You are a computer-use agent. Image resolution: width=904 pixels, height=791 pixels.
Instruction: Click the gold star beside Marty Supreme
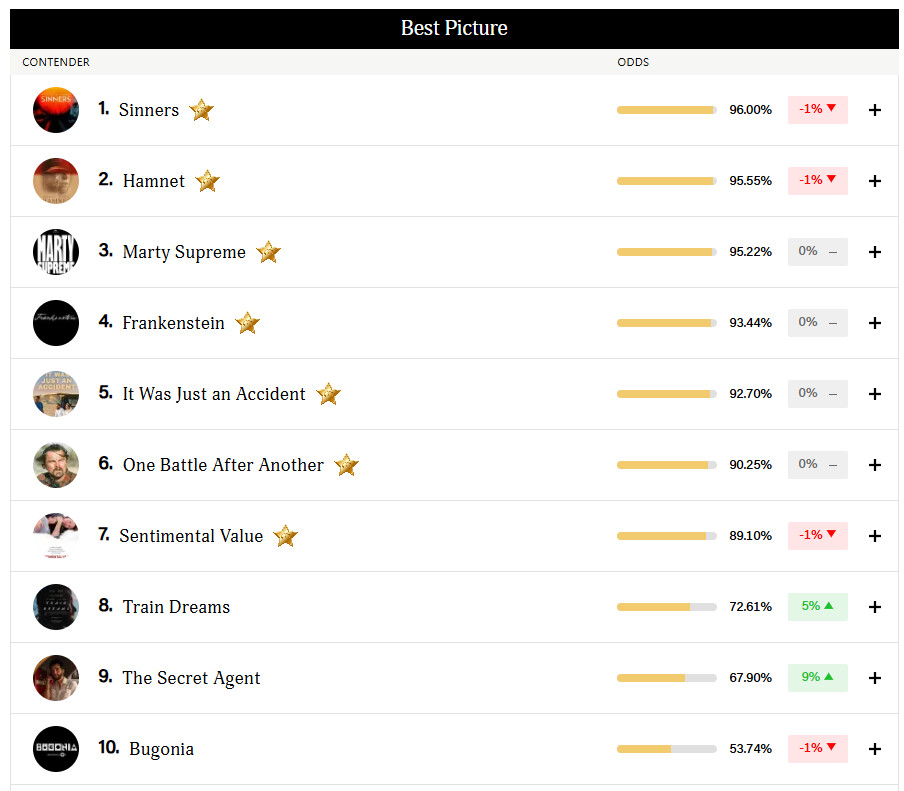(x=268, y=252)
